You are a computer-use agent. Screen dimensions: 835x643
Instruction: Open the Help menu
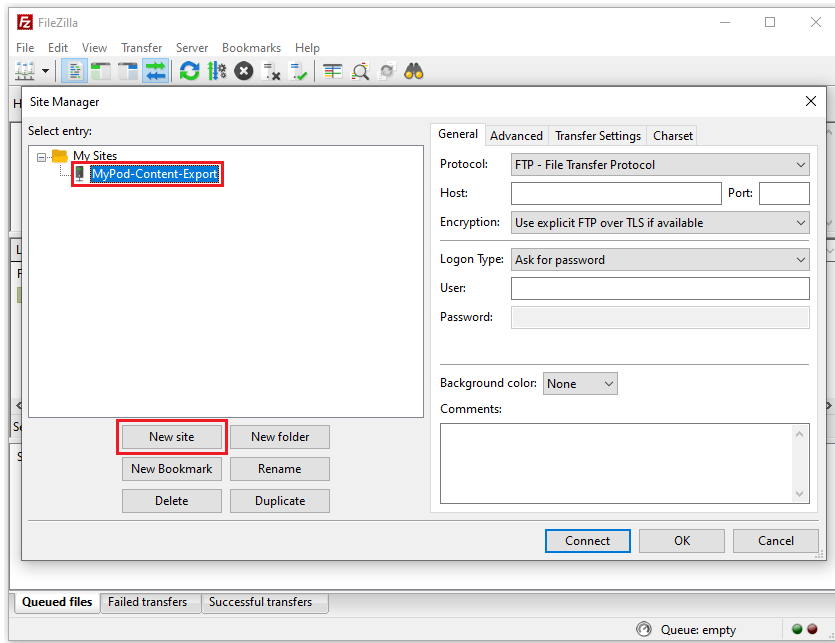click(x=307, y=48)
